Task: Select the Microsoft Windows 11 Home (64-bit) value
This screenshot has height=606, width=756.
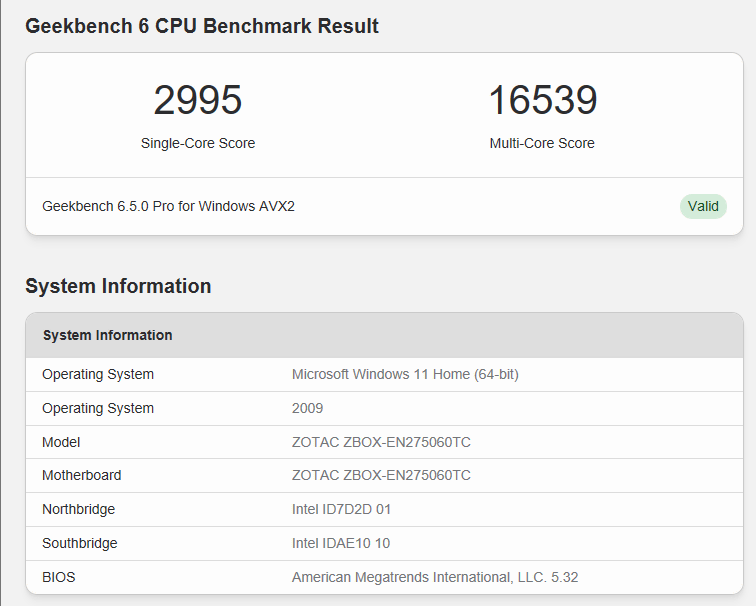Action: (405, 374)
